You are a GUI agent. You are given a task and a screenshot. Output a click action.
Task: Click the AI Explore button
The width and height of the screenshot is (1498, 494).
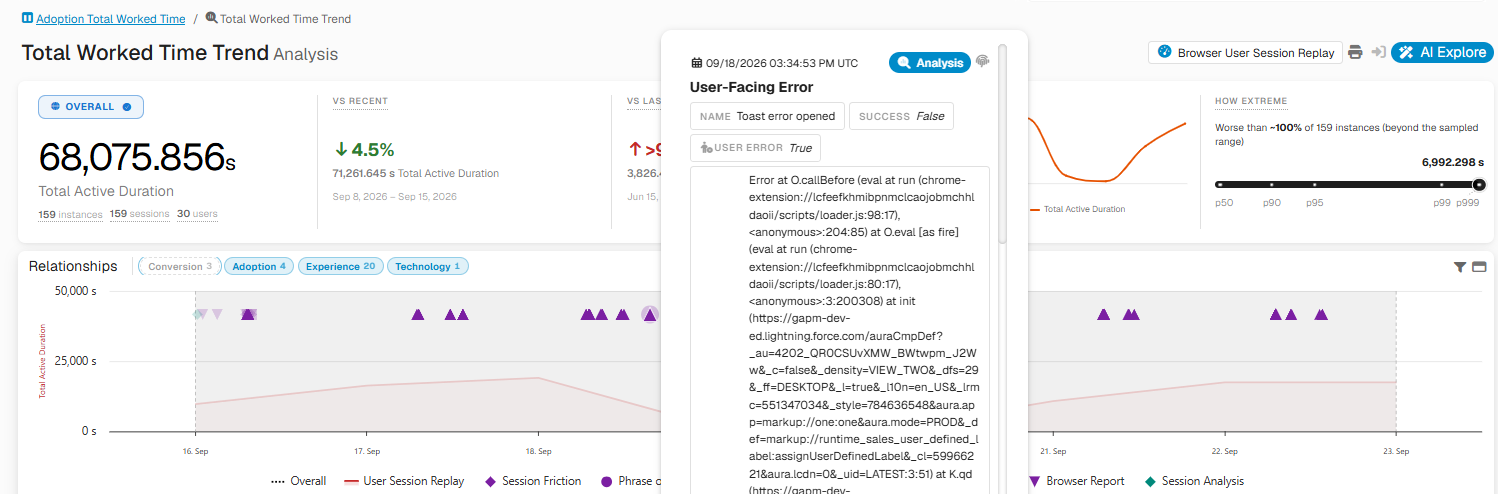(1441, 52)
